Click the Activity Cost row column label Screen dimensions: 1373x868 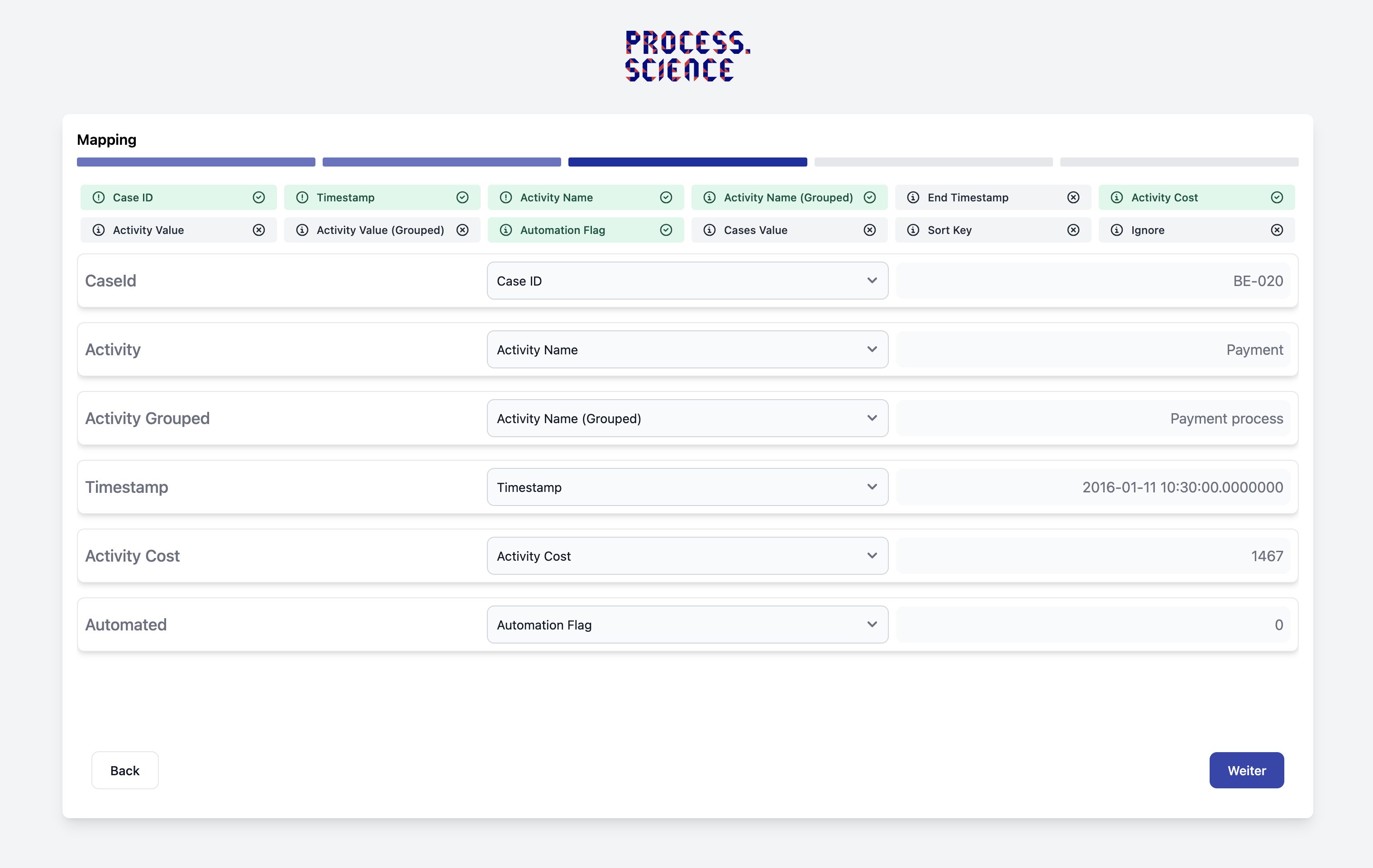(x=132, y=555)
